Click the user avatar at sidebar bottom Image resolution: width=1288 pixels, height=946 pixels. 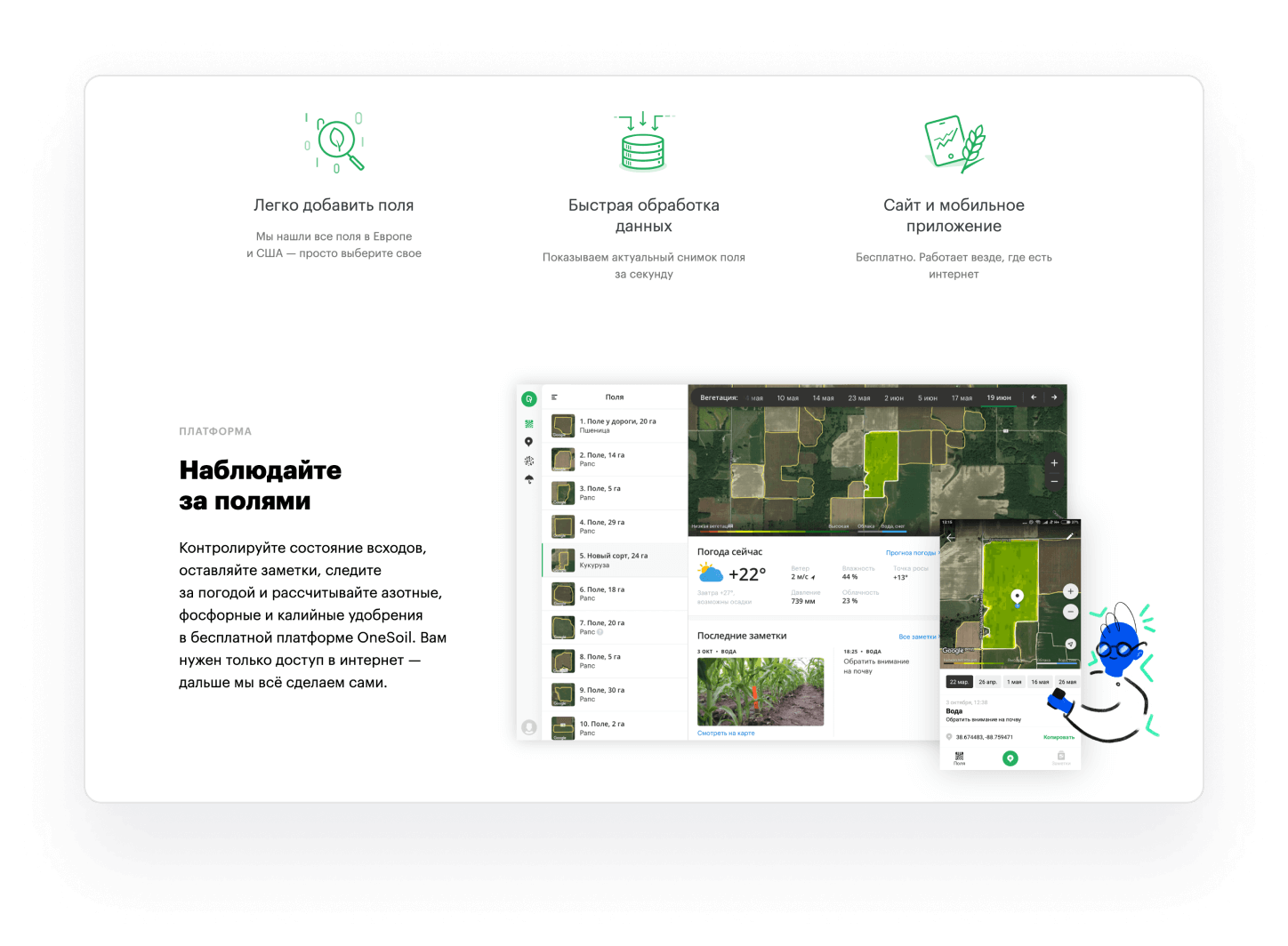528,727
